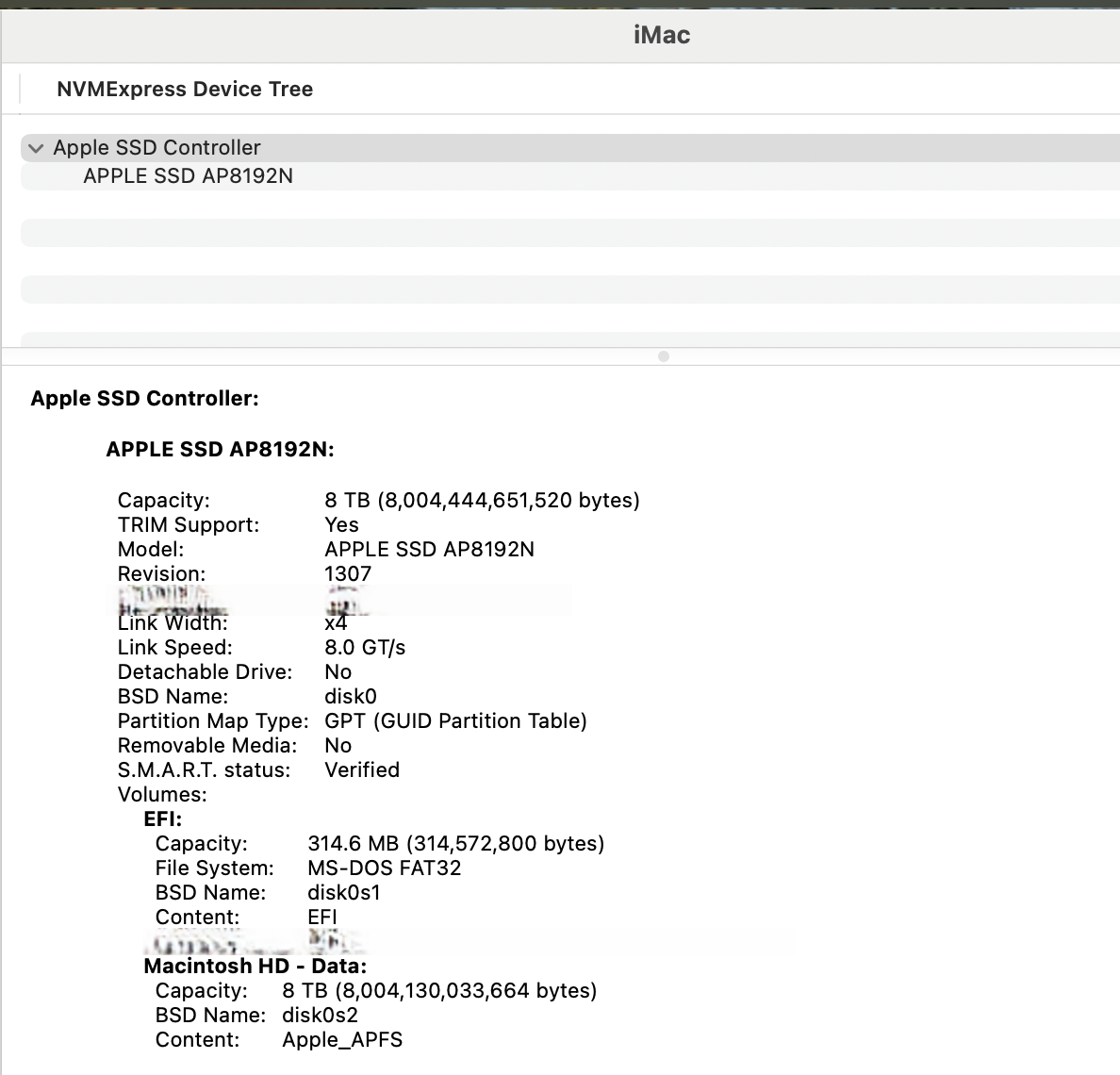The height and width of the screenshot is (1075, 1120).
Task: Click the capacity value 8,004,444,651,520 bytes
Action: coord(482,500)
